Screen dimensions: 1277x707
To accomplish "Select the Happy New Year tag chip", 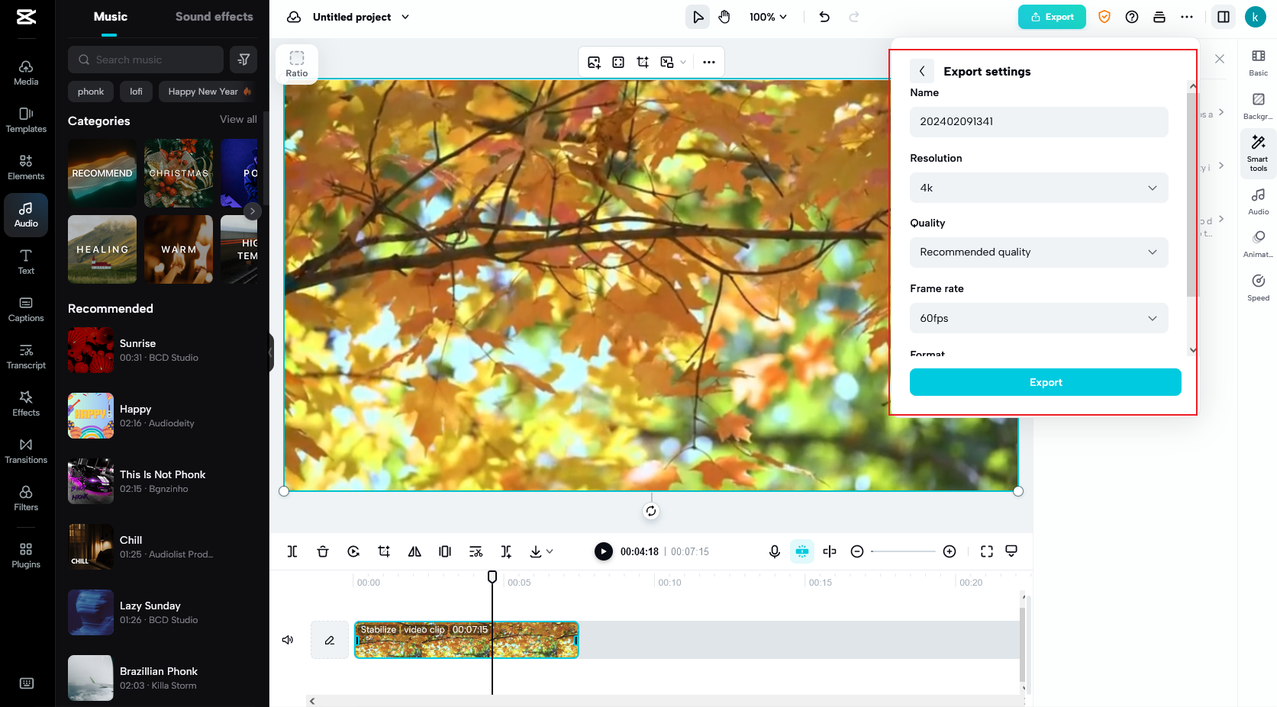I will coord(208,91).
